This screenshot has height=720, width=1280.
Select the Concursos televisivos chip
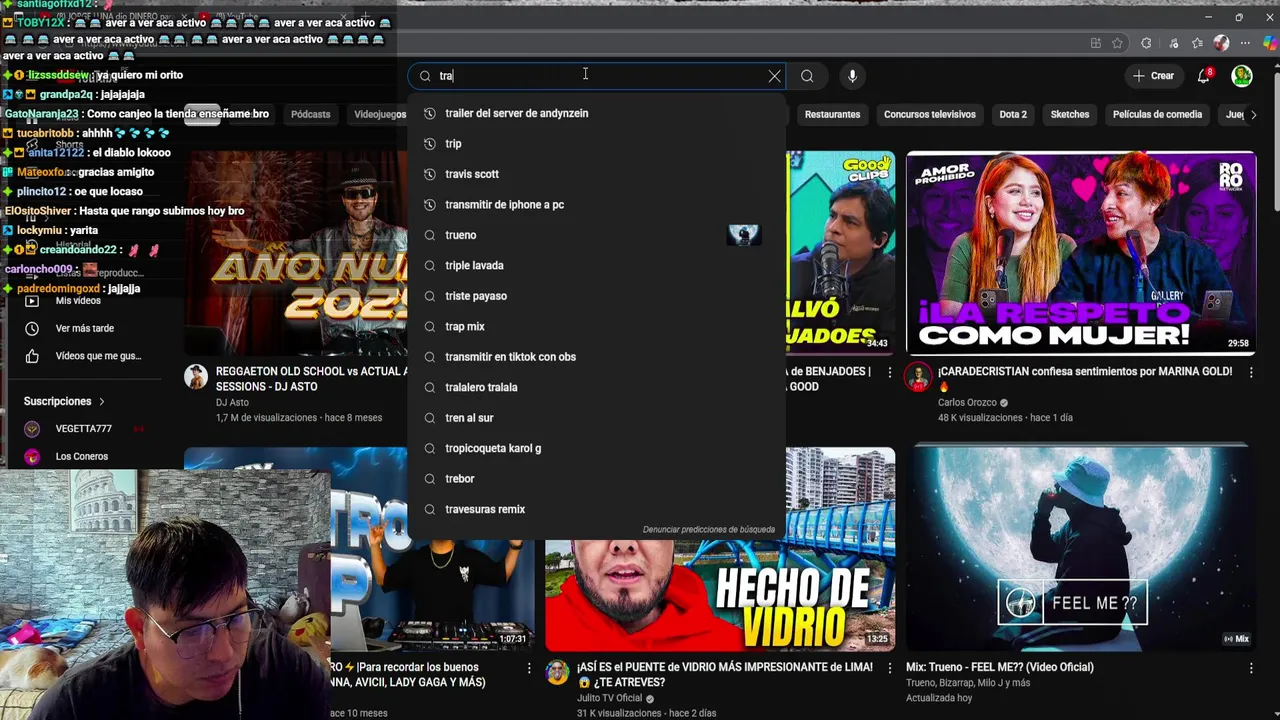point(930,114)
